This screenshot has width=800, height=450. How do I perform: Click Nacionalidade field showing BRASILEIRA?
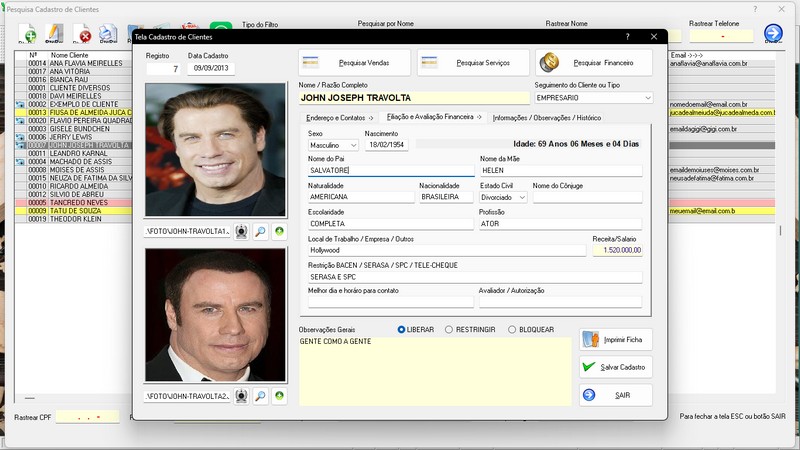click(x=446, y=197)
